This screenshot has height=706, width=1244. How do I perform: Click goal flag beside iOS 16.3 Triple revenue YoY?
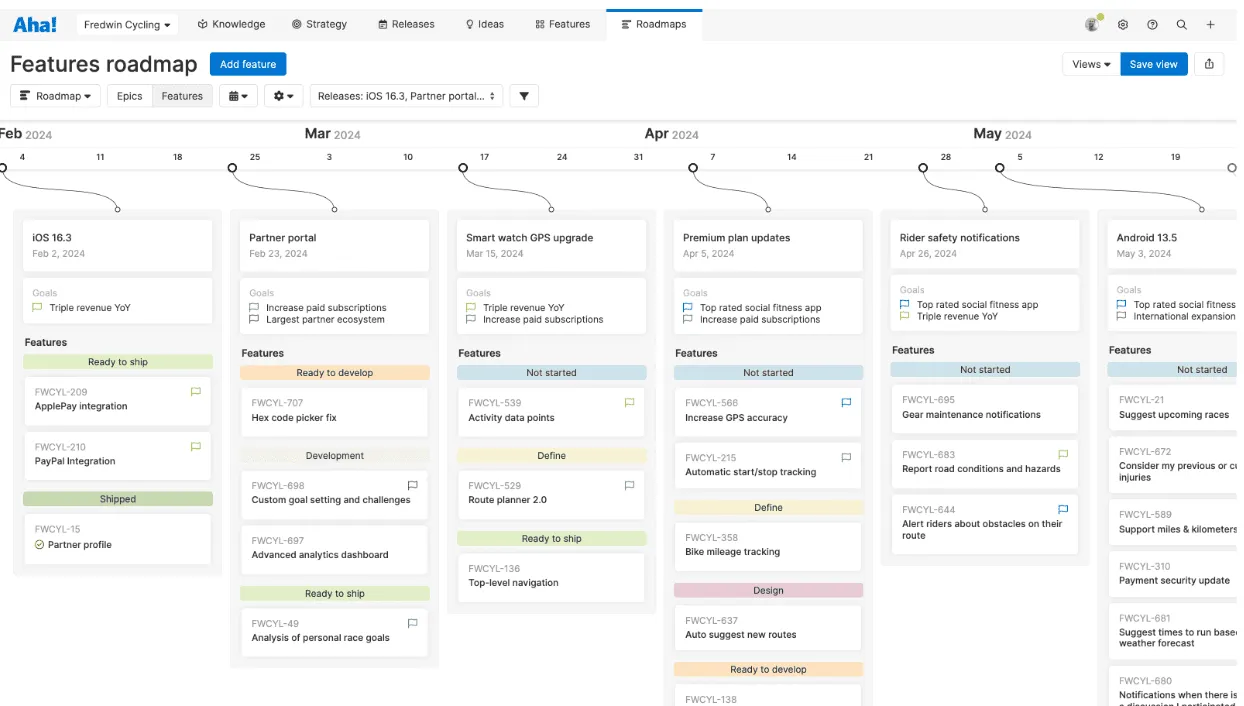(38, 308)
